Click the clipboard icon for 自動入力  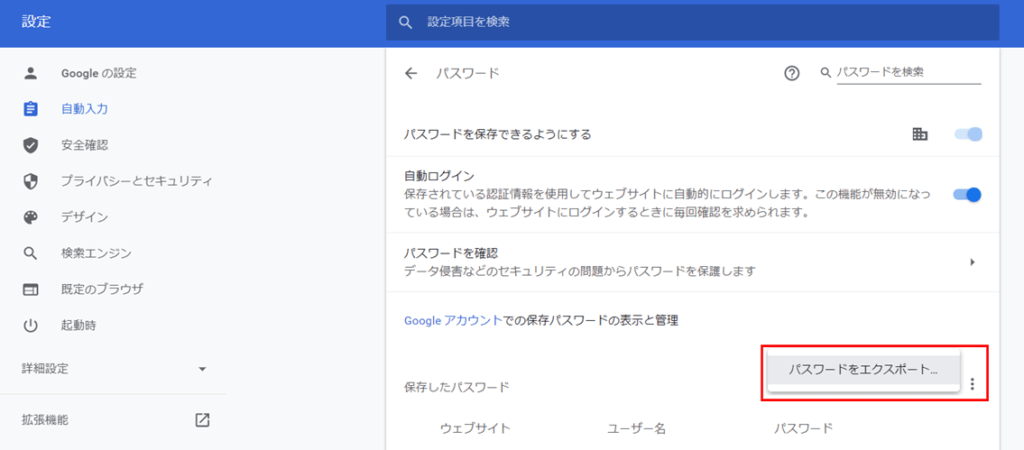coord(31,109)
